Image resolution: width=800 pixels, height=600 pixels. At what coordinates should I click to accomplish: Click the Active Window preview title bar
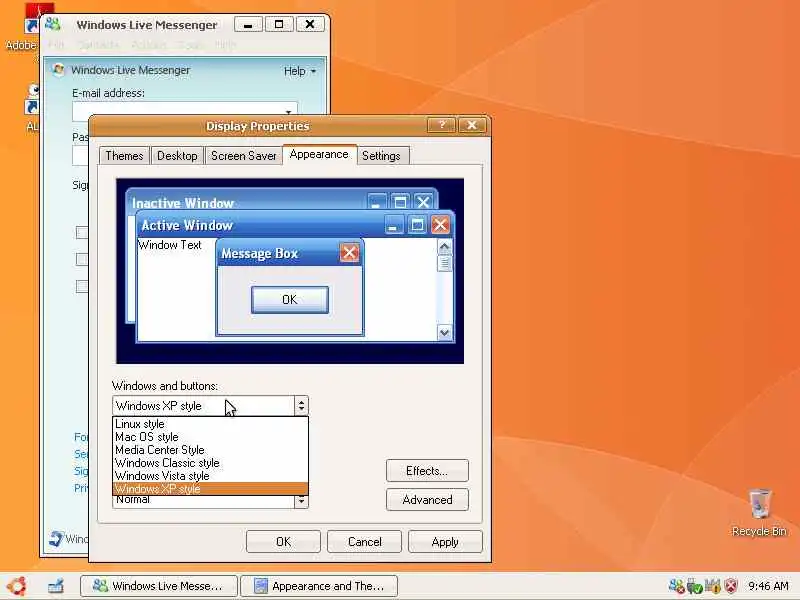tap(295, 225)
